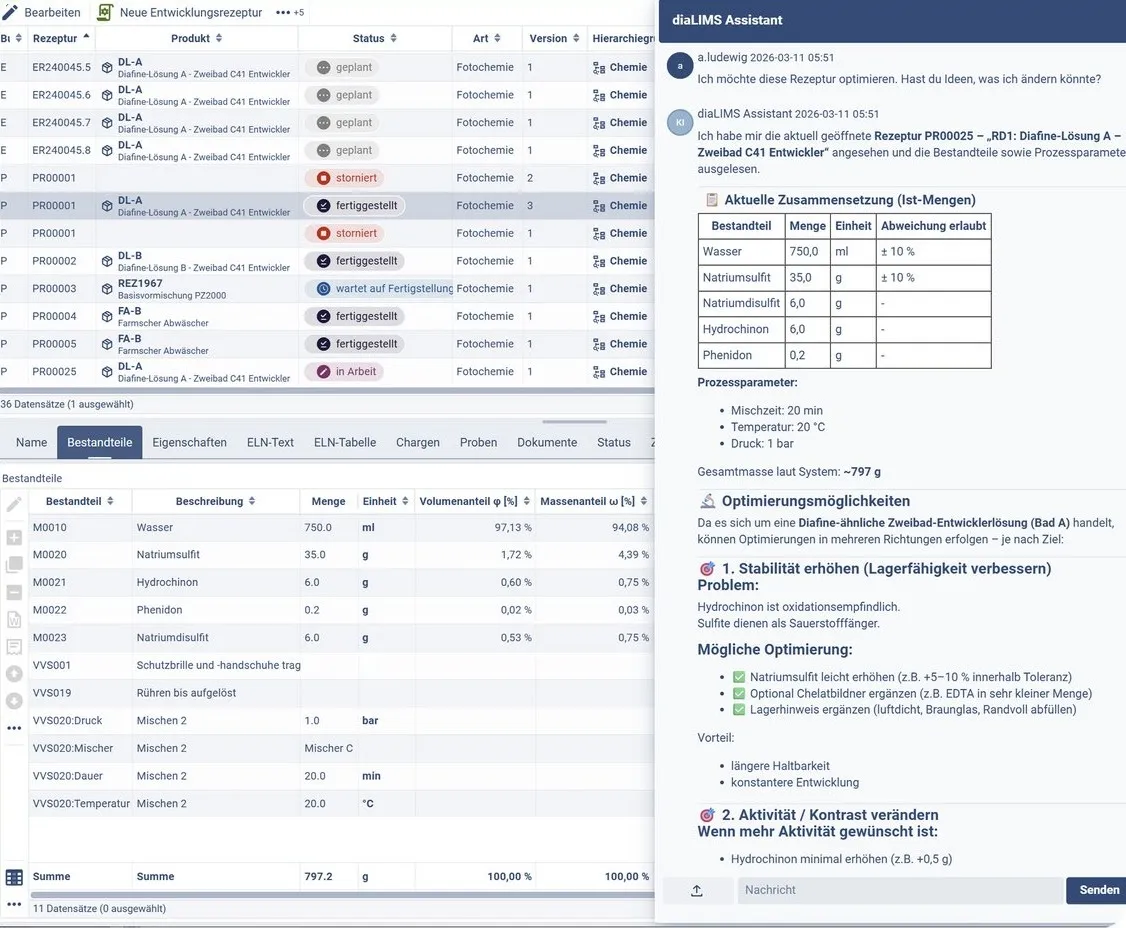Sort by Massenanteil ω [%] column
Screen dimensions: 1126x928
tap(594, 501)
